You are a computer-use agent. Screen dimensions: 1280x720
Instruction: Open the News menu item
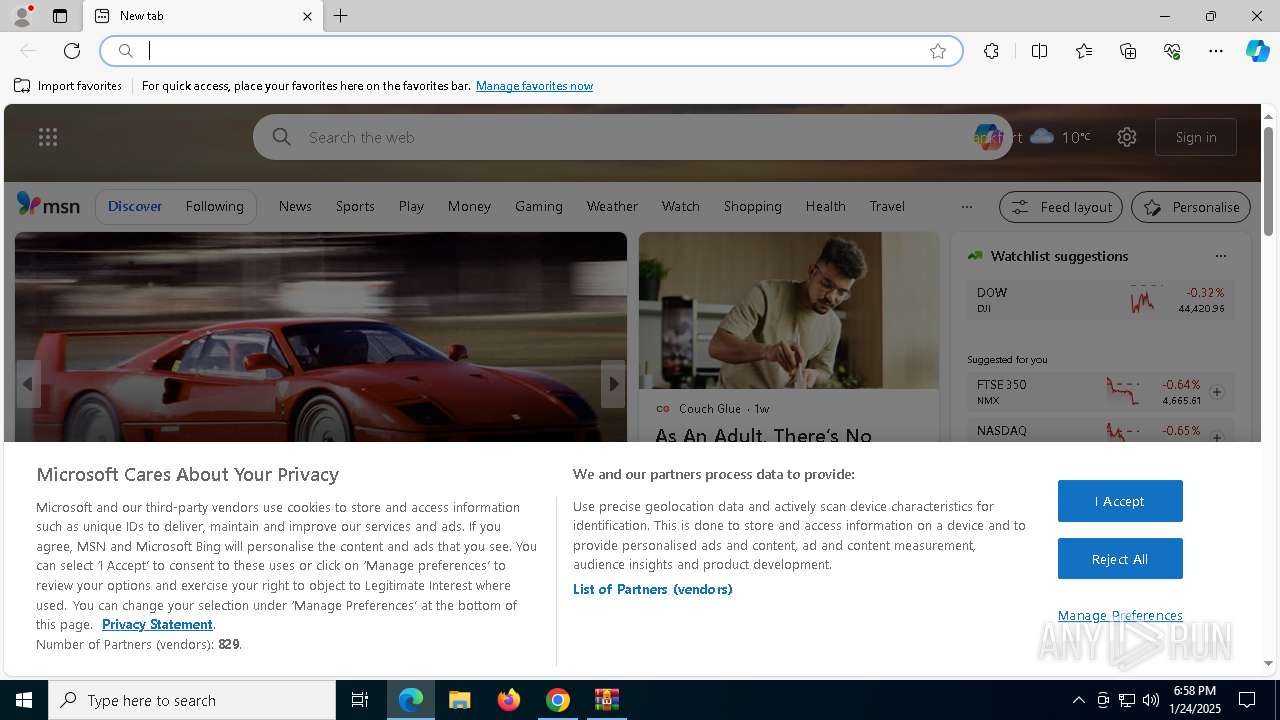pyautogui.click(x=295, y=206)
